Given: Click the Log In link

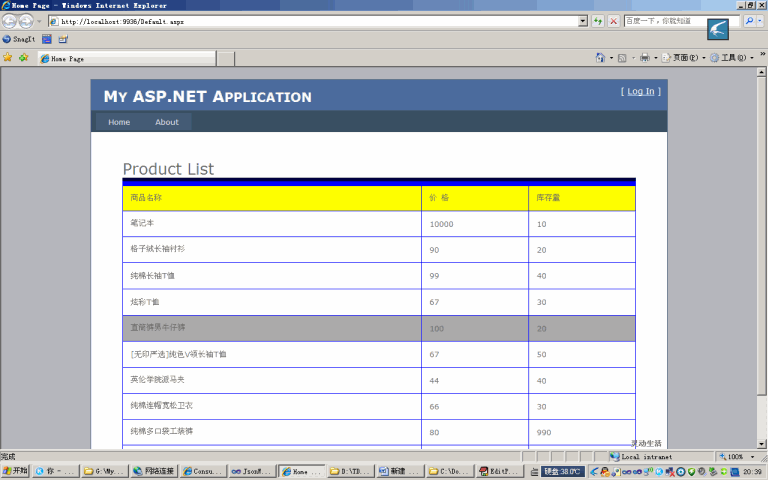Looking at the screenshot, I should point(641,91).
